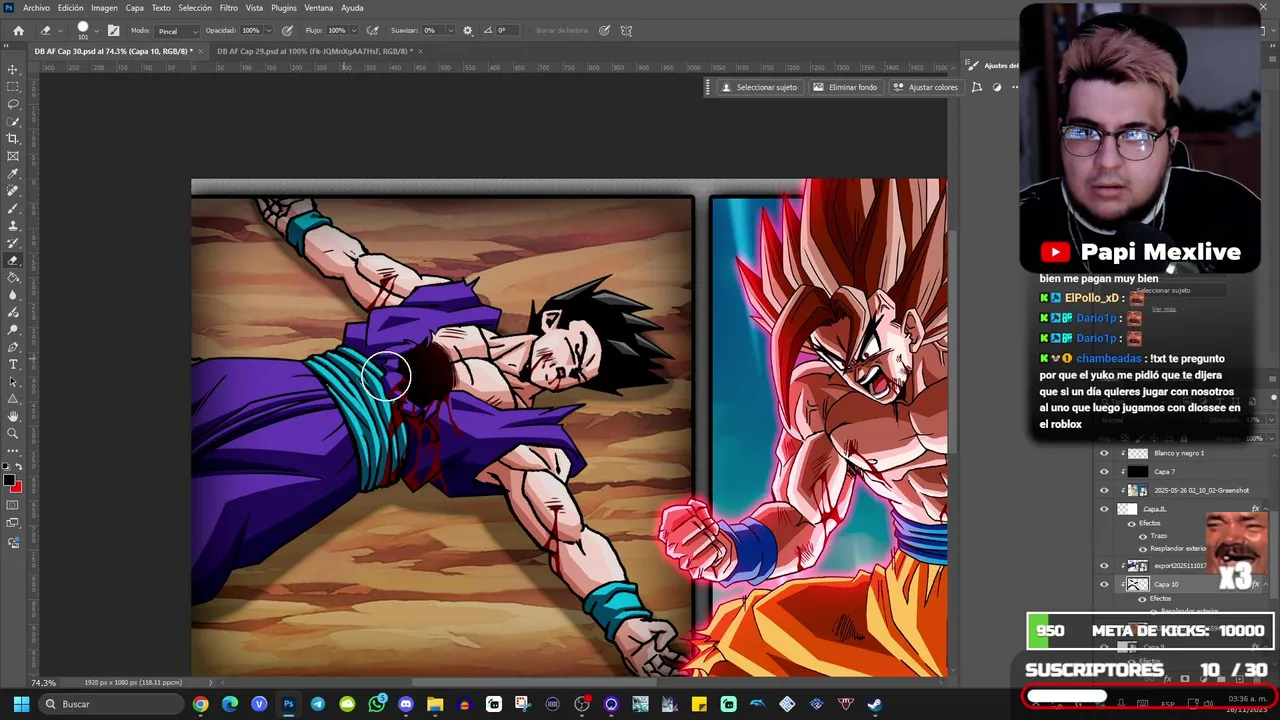Select the Rectangular Marquee tool
The width and height of the screenshot is (1280, 720).
(13, 87)
